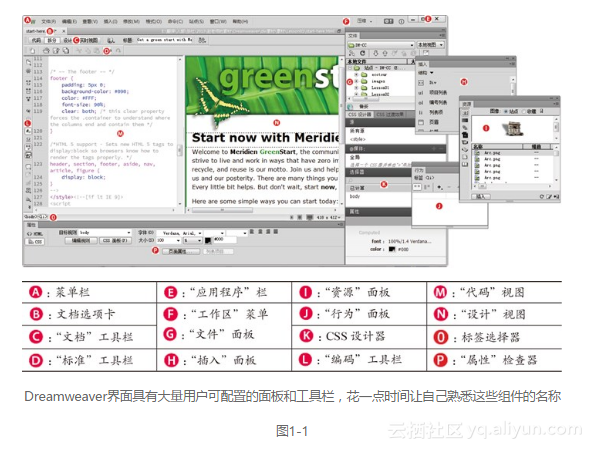Click the Put files up-arrow icon in Files panel
This screenshot has width=593, height=450.
385,53
